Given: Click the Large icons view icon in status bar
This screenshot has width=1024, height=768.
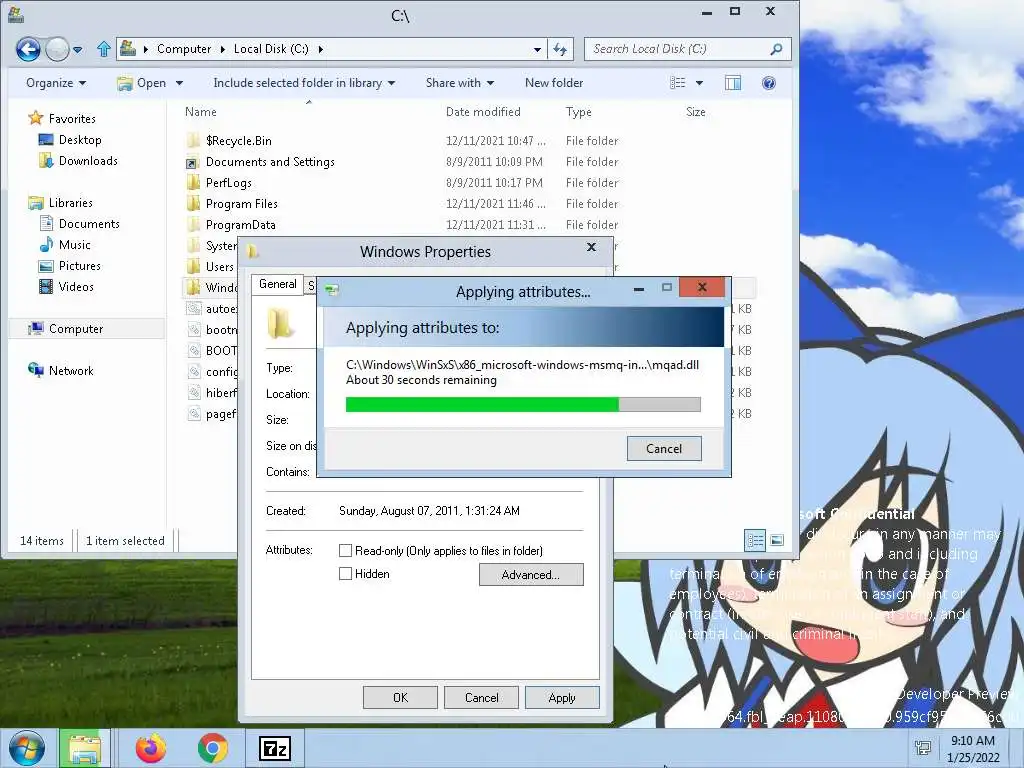Looking at the screenshot, I should 776,540.
